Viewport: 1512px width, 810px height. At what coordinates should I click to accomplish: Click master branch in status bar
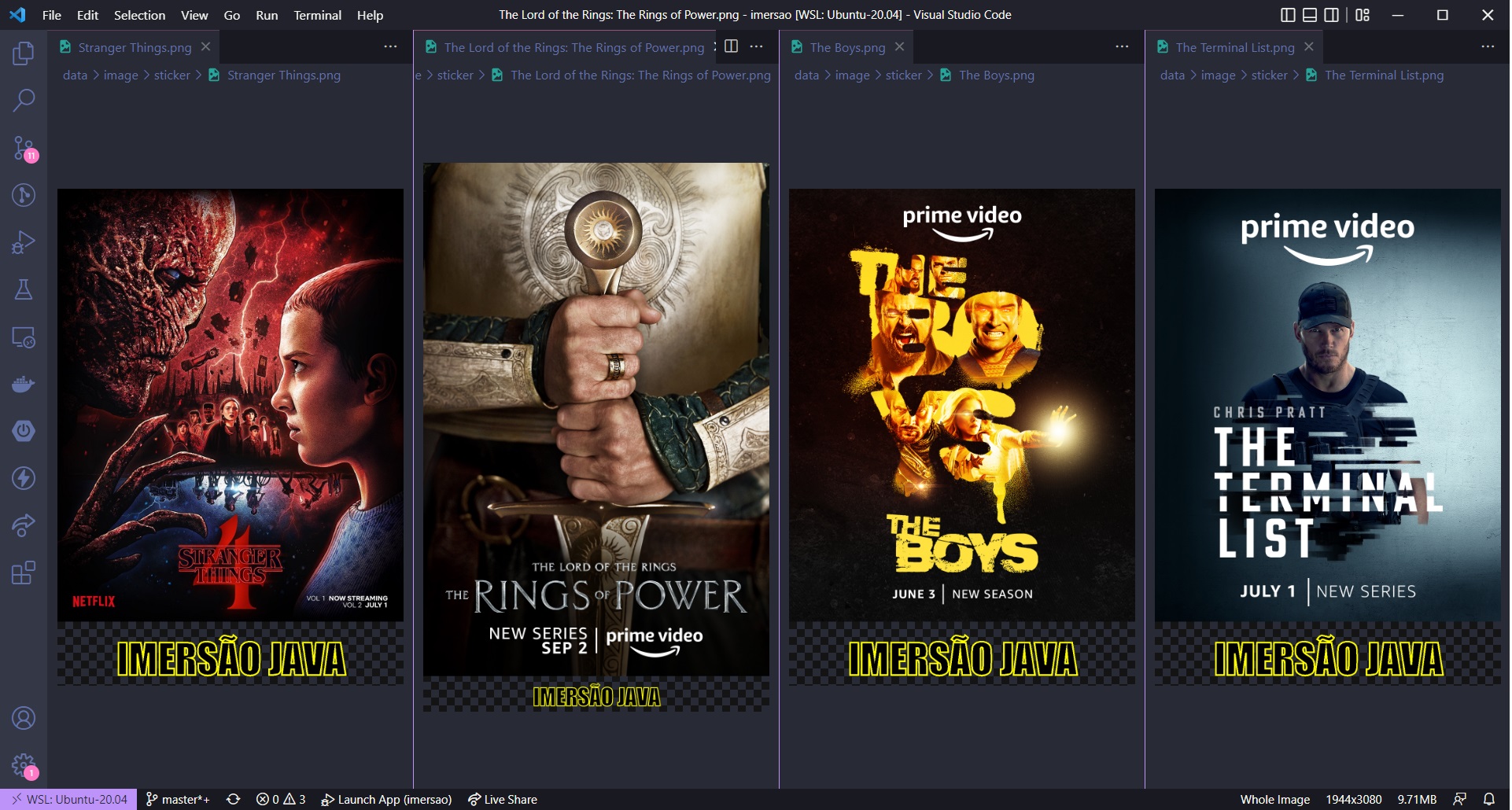[179, 799]
